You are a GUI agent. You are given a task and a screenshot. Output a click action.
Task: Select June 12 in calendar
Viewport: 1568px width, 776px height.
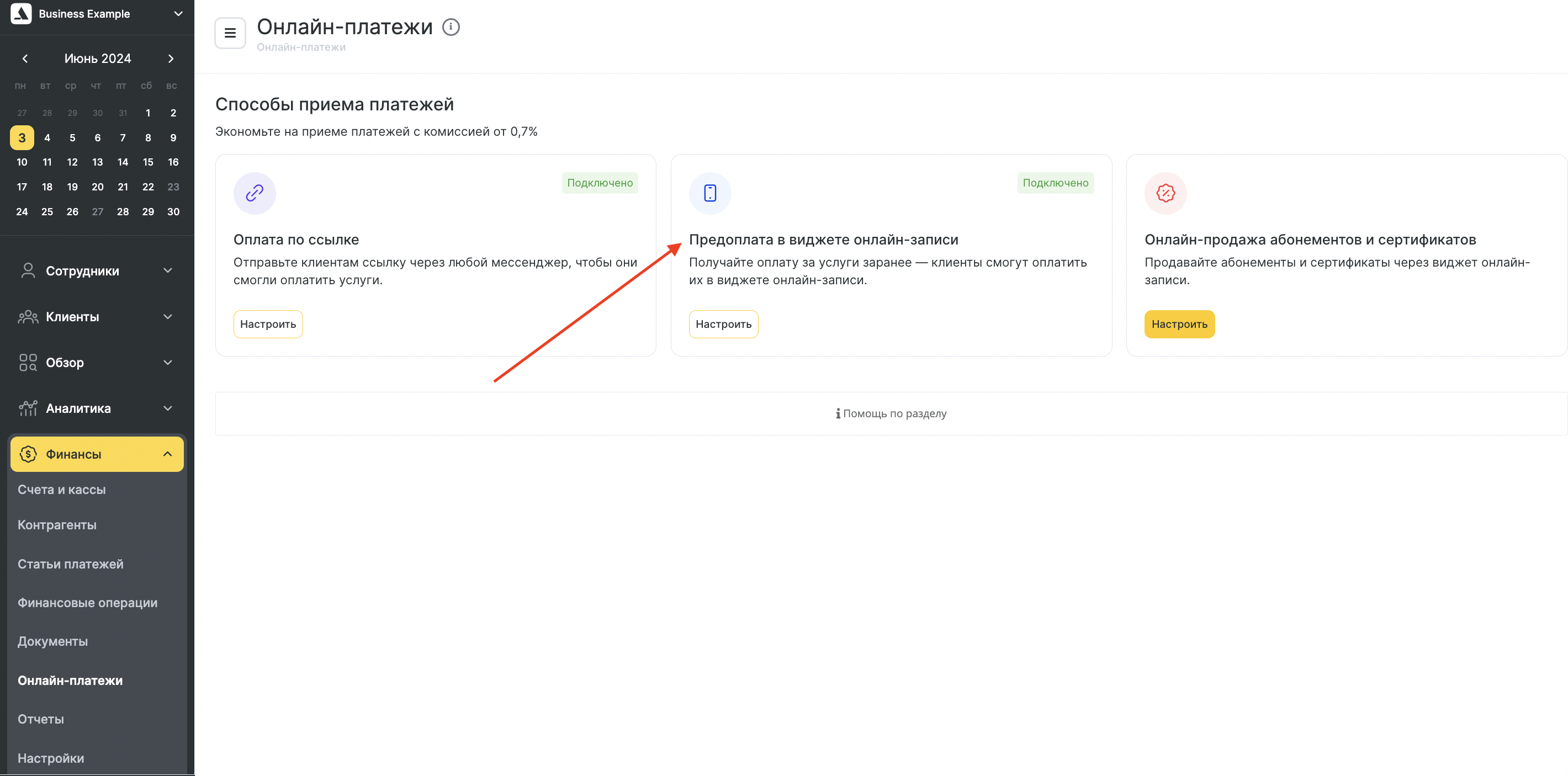point(72,162)
